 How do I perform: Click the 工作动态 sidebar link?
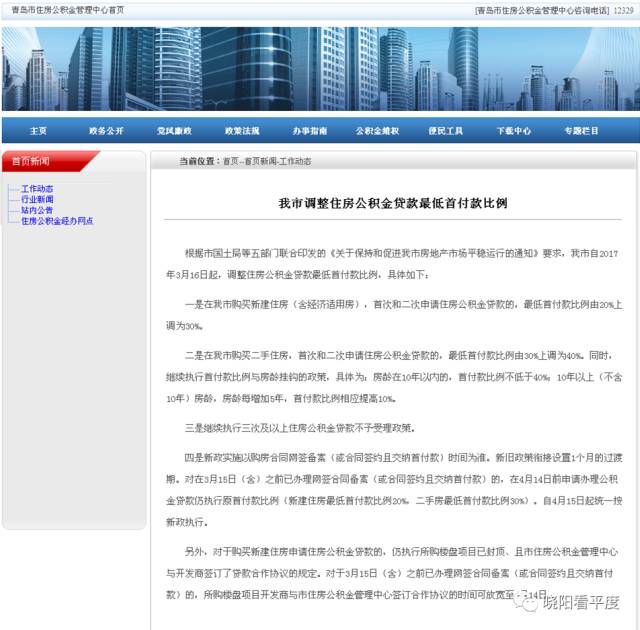(x=37, y=189)
